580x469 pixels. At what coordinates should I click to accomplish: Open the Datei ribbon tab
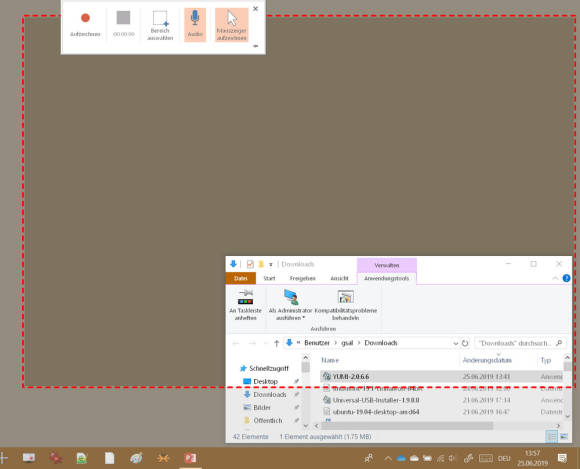point(240,278)
